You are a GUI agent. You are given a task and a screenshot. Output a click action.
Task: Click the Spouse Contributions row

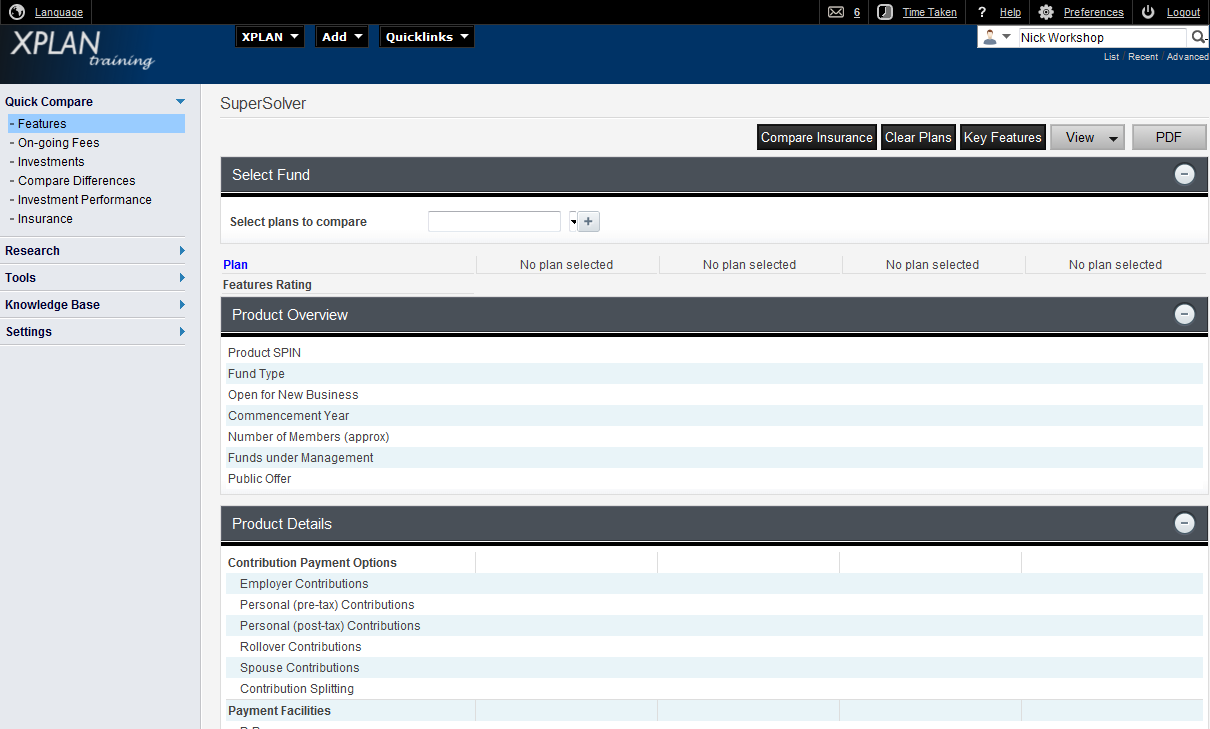click(x=715, y=668)
